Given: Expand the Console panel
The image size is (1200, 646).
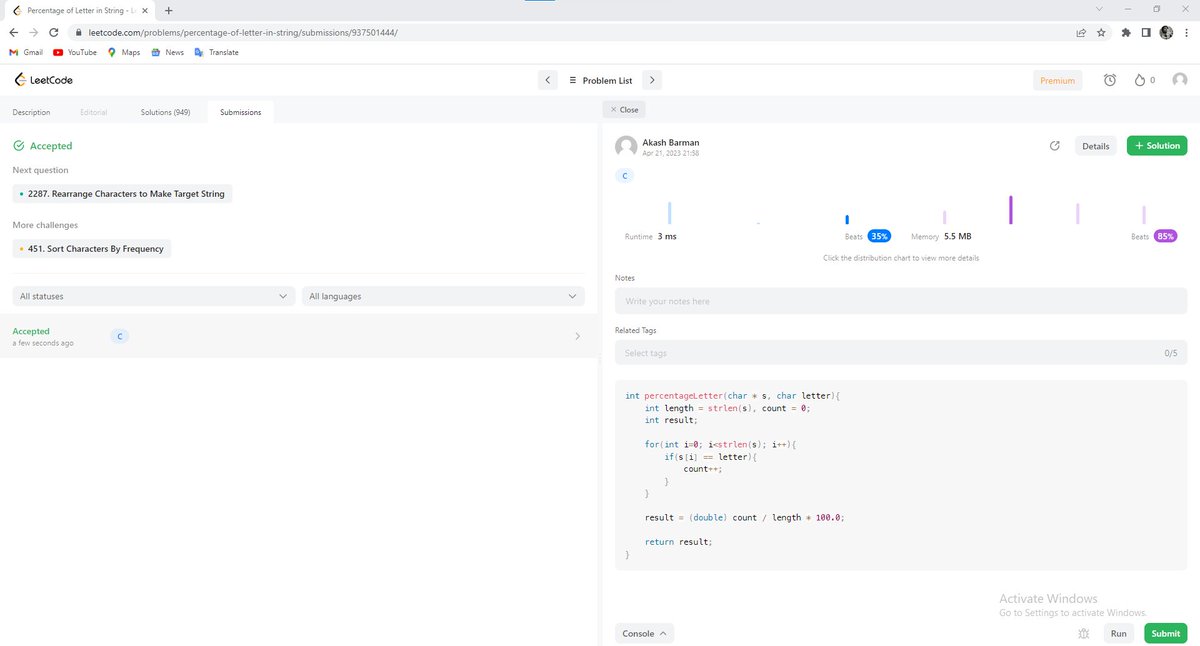Looking at the screenshot, I should (x=647, y=633).
